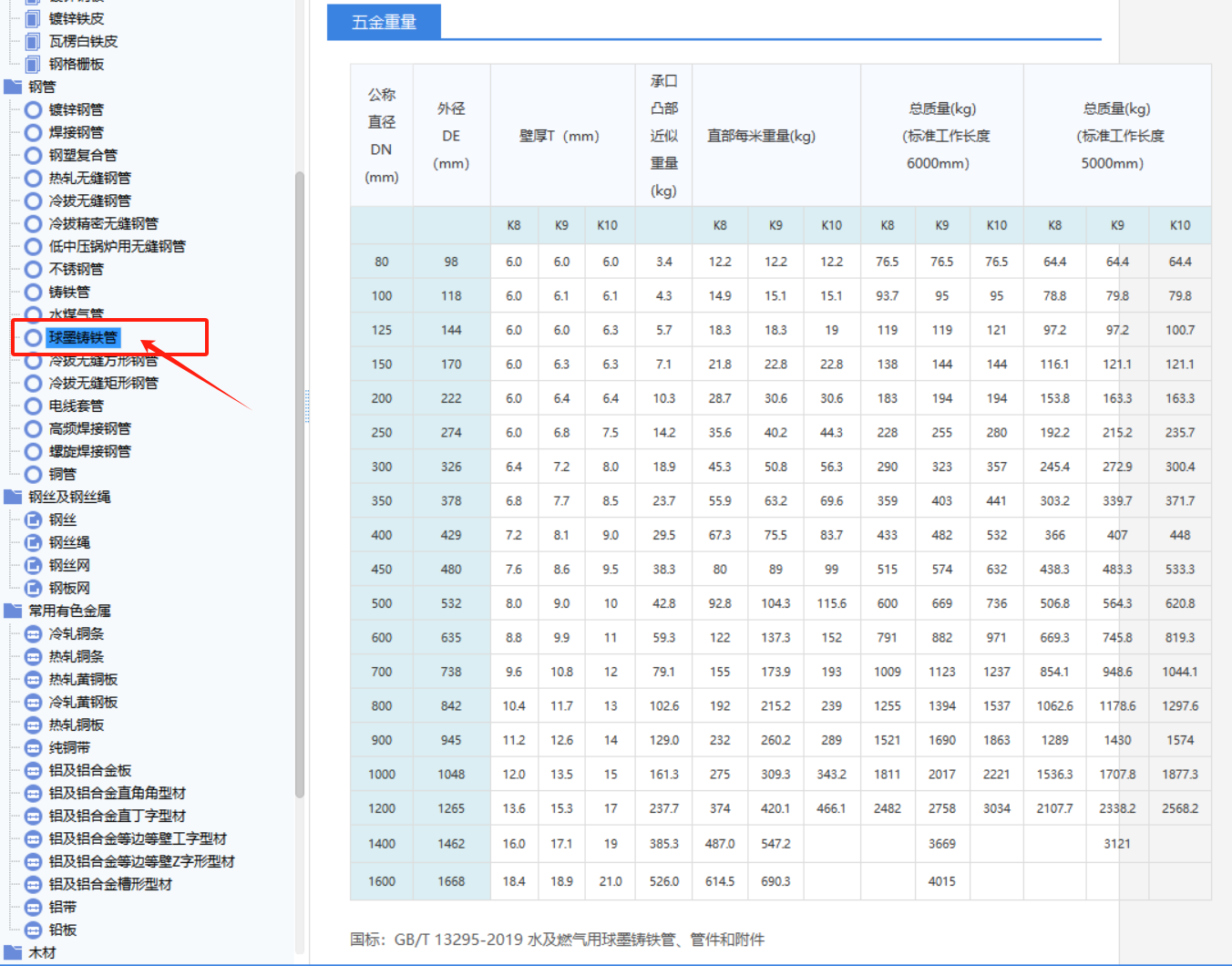The height and width of the screenshot is (966, 1232).
Task: Click the 承口凸部近似重量 header
Action: 664,136
